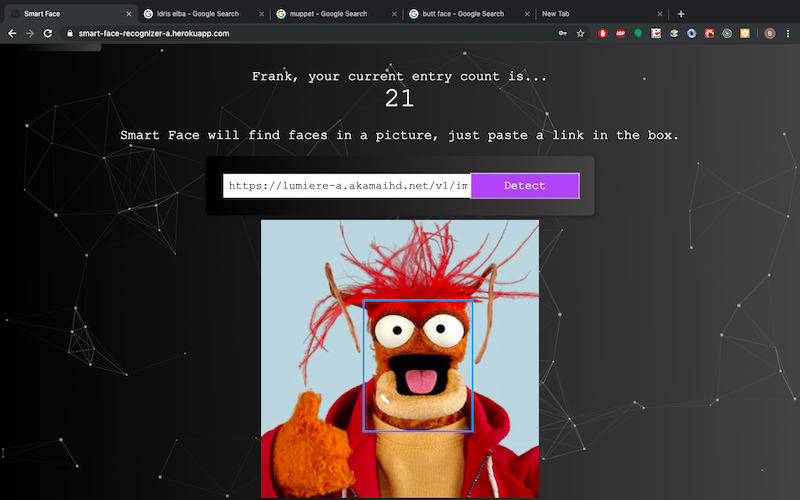Open a new browser tab with plus
Screen dimensions: 800x500
pyautogui.click(x=681, y=14)
